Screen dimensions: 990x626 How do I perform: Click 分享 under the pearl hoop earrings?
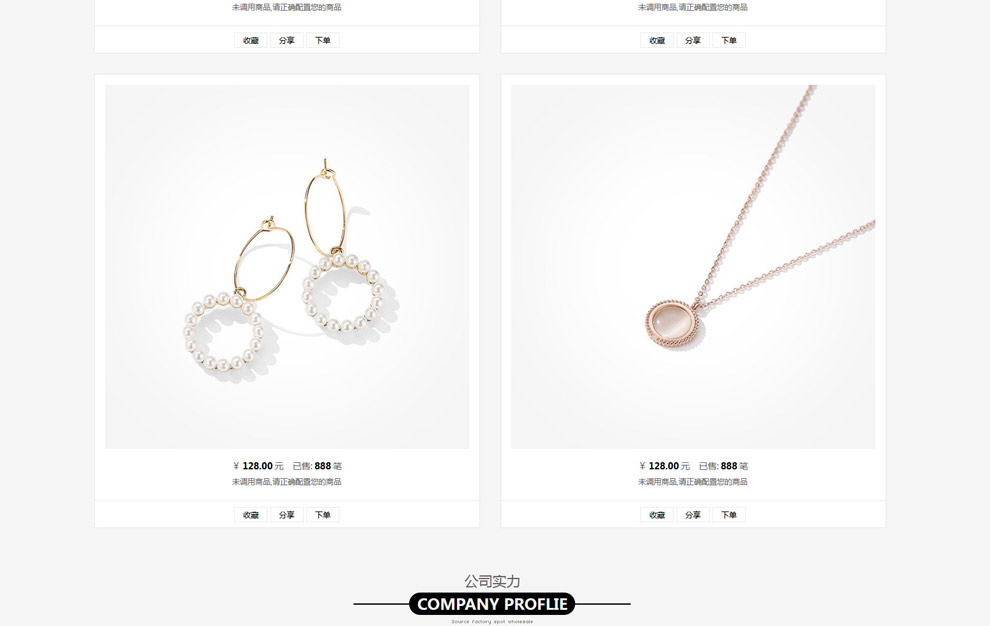(x=287, y=515)
